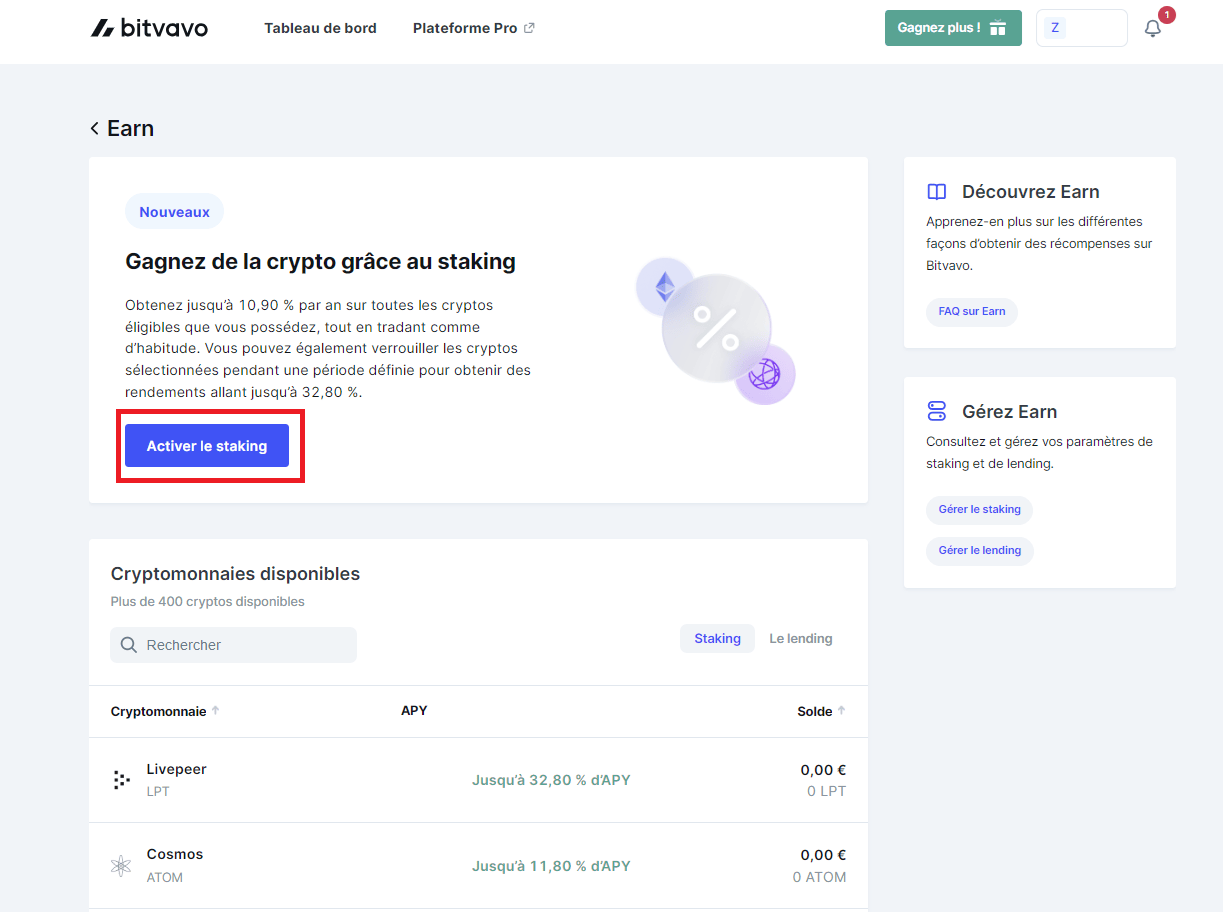Click the Gérez Earn panel icon
The width and height of the screenshot is (1223, 912).
click(x=936, y=411)
